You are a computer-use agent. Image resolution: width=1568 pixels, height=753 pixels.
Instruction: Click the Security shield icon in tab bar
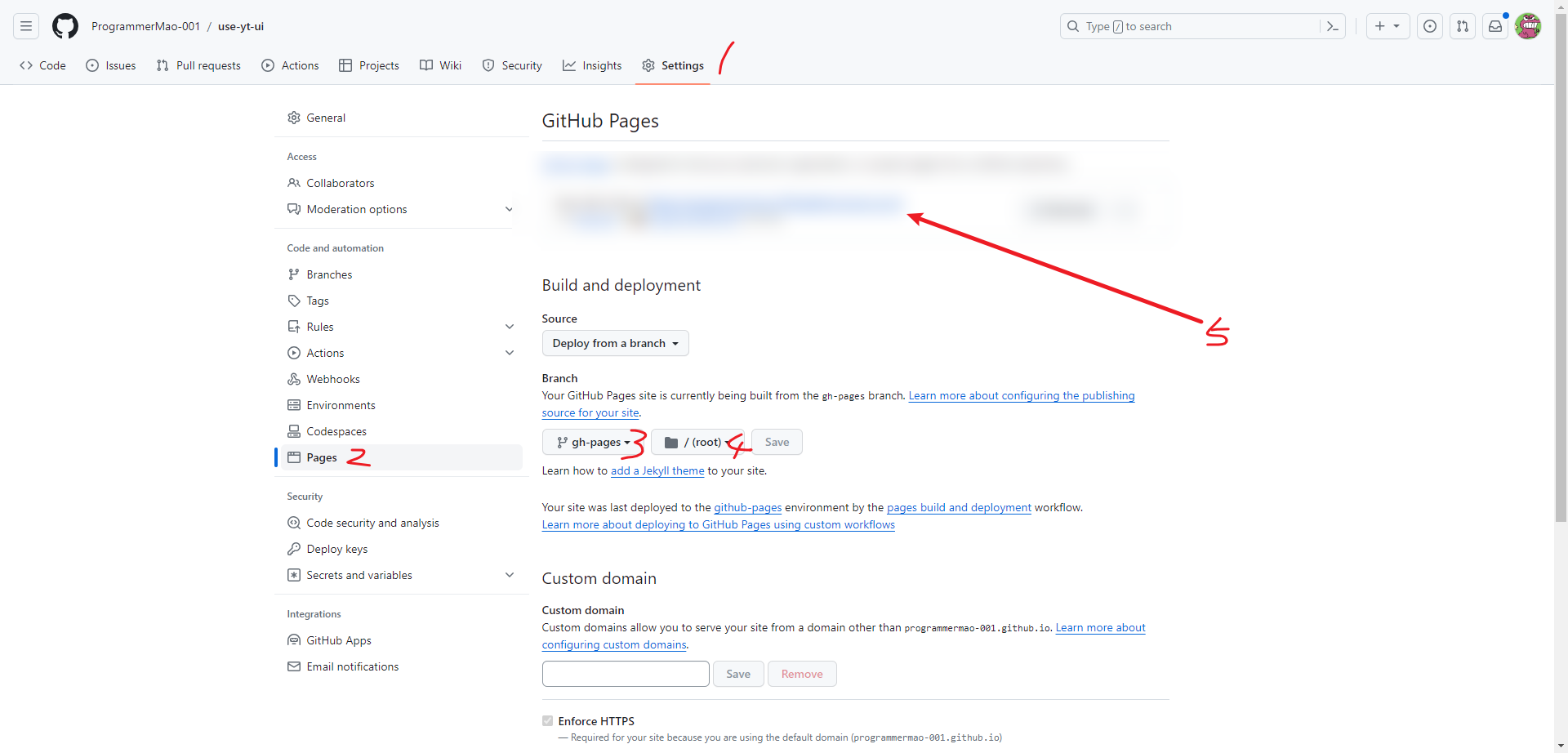(x=488, y=65)
